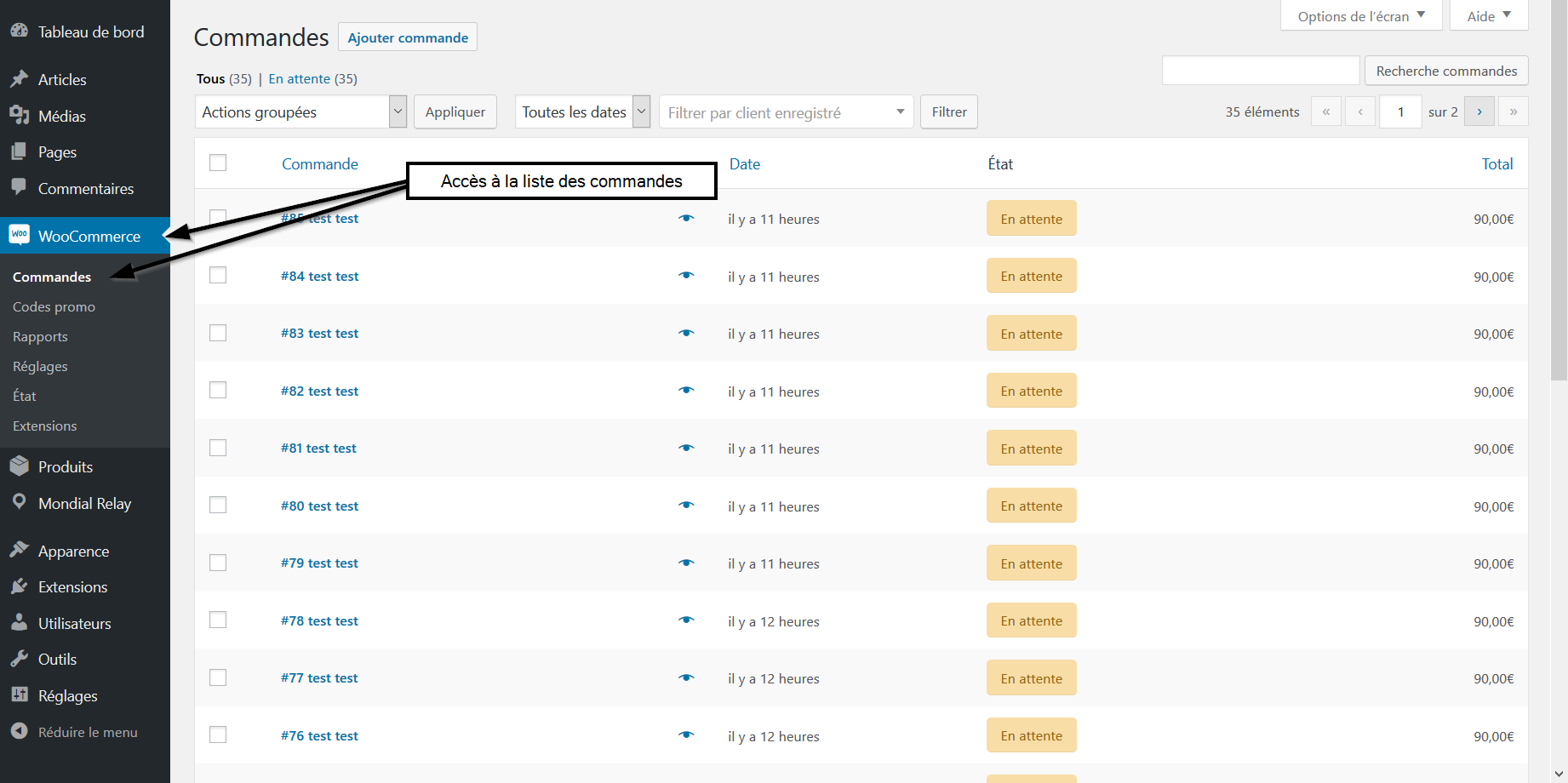The image size is (1568, 783).
Task: Click the Utilisateurs person icon
Action: 19,623
